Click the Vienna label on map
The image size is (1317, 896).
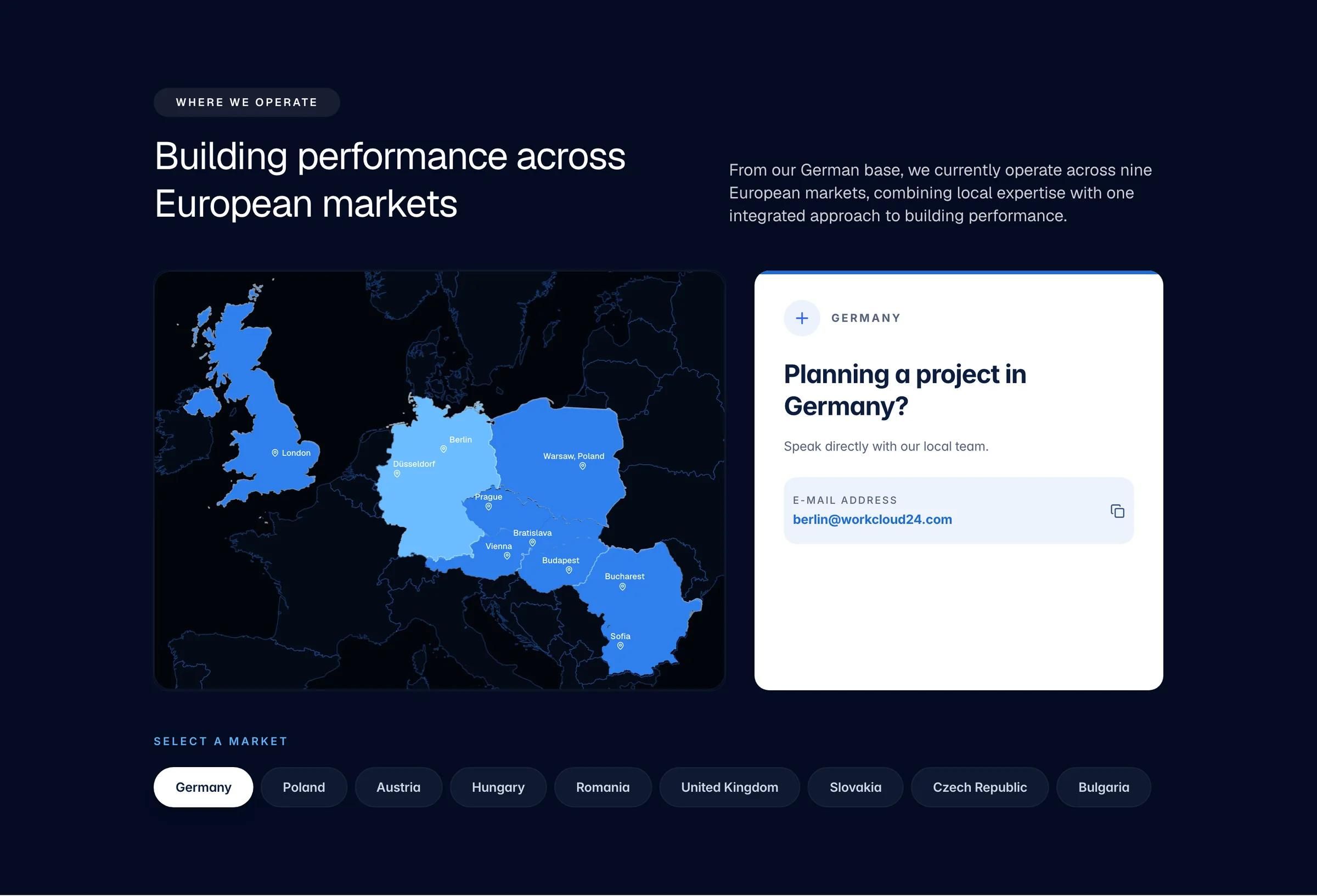click(499, 546)
